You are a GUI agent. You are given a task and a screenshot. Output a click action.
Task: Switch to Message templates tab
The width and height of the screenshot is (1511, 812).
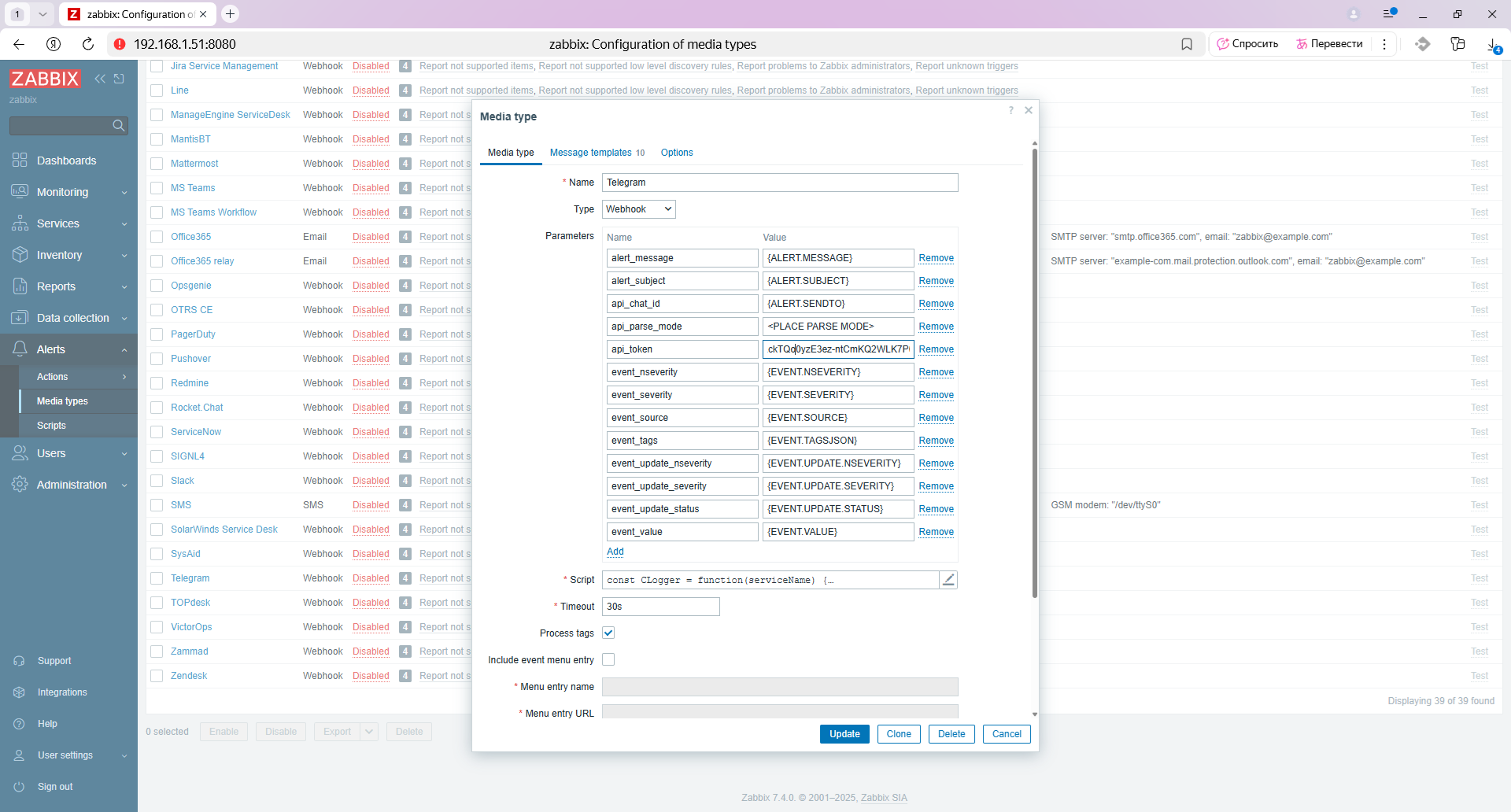coord(597,153)
